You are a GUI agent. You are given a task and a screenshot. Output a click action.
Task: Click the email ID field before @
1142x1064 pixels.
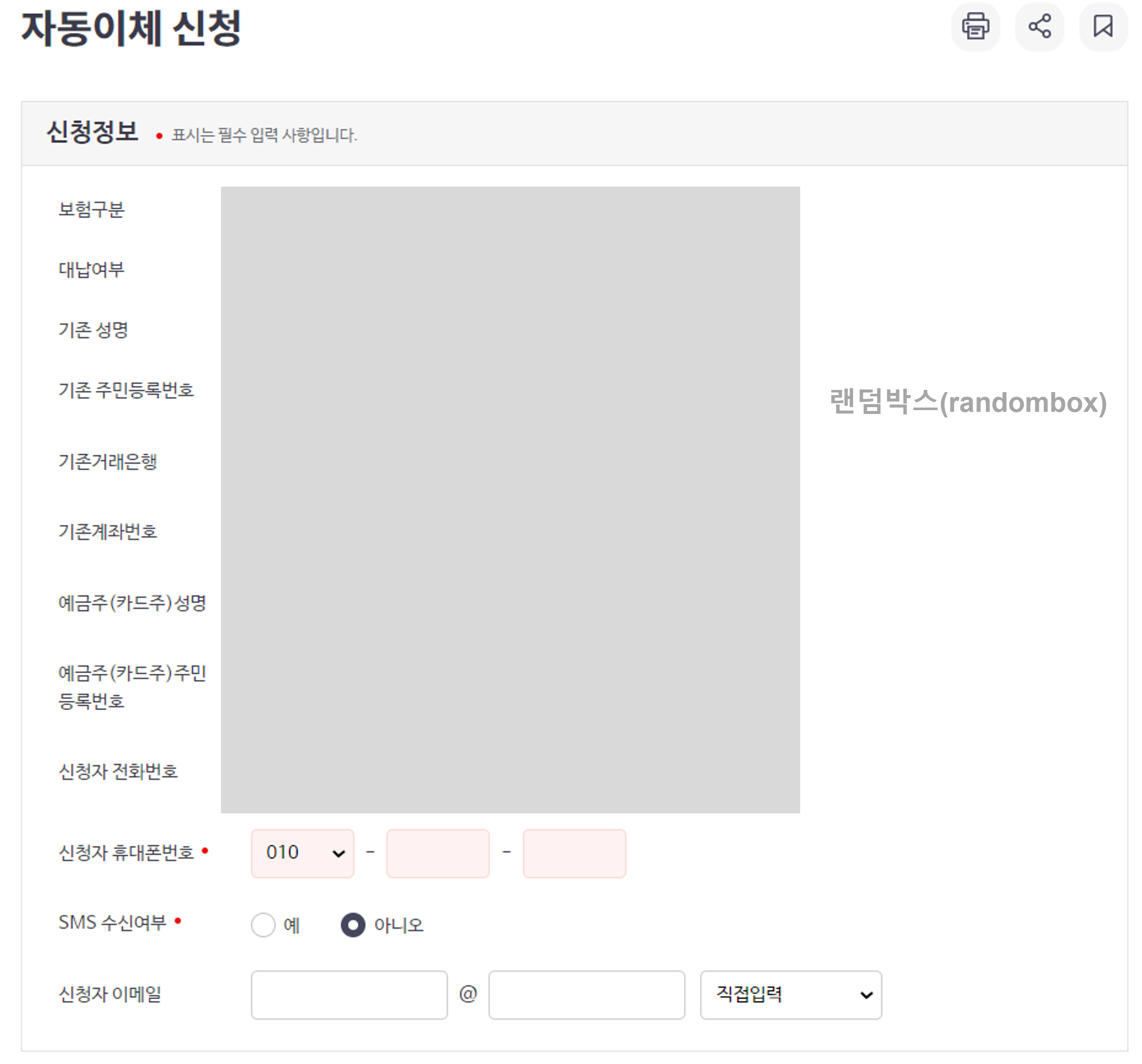tap(349, 994)
